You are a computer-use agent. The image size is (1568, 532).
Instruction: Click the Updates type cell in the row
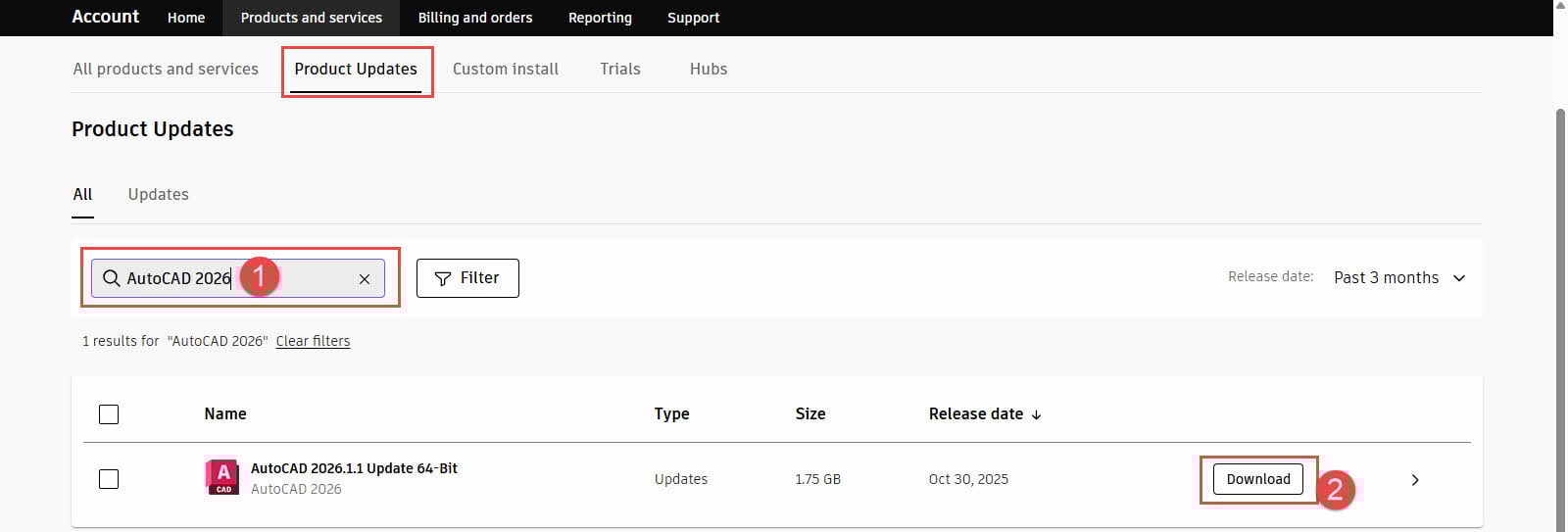tap(681, 480)
